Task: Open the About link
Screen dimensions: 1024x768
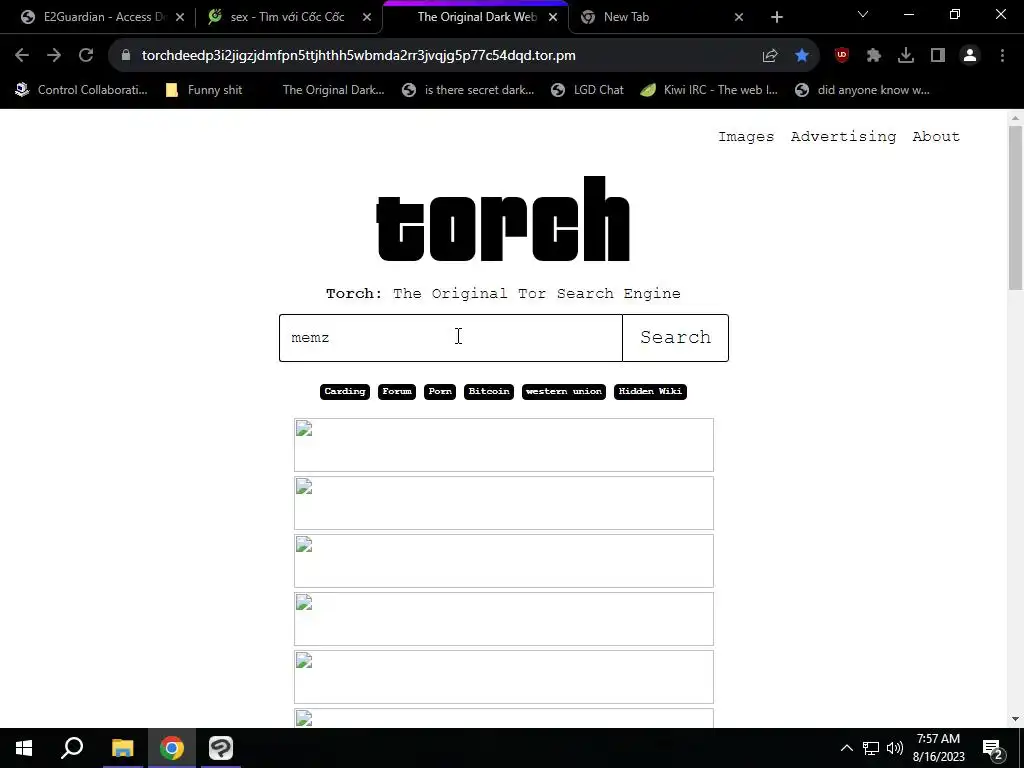Action: (936, 136)
